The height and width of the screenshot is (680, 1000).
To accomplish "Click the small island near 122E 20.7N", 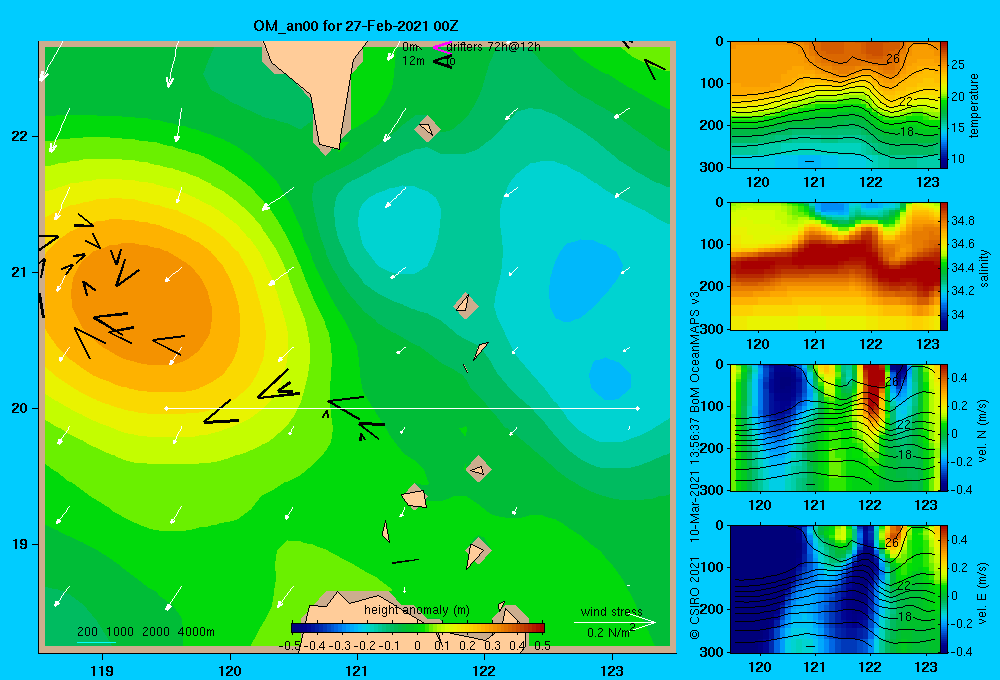I will coord(466,305).
